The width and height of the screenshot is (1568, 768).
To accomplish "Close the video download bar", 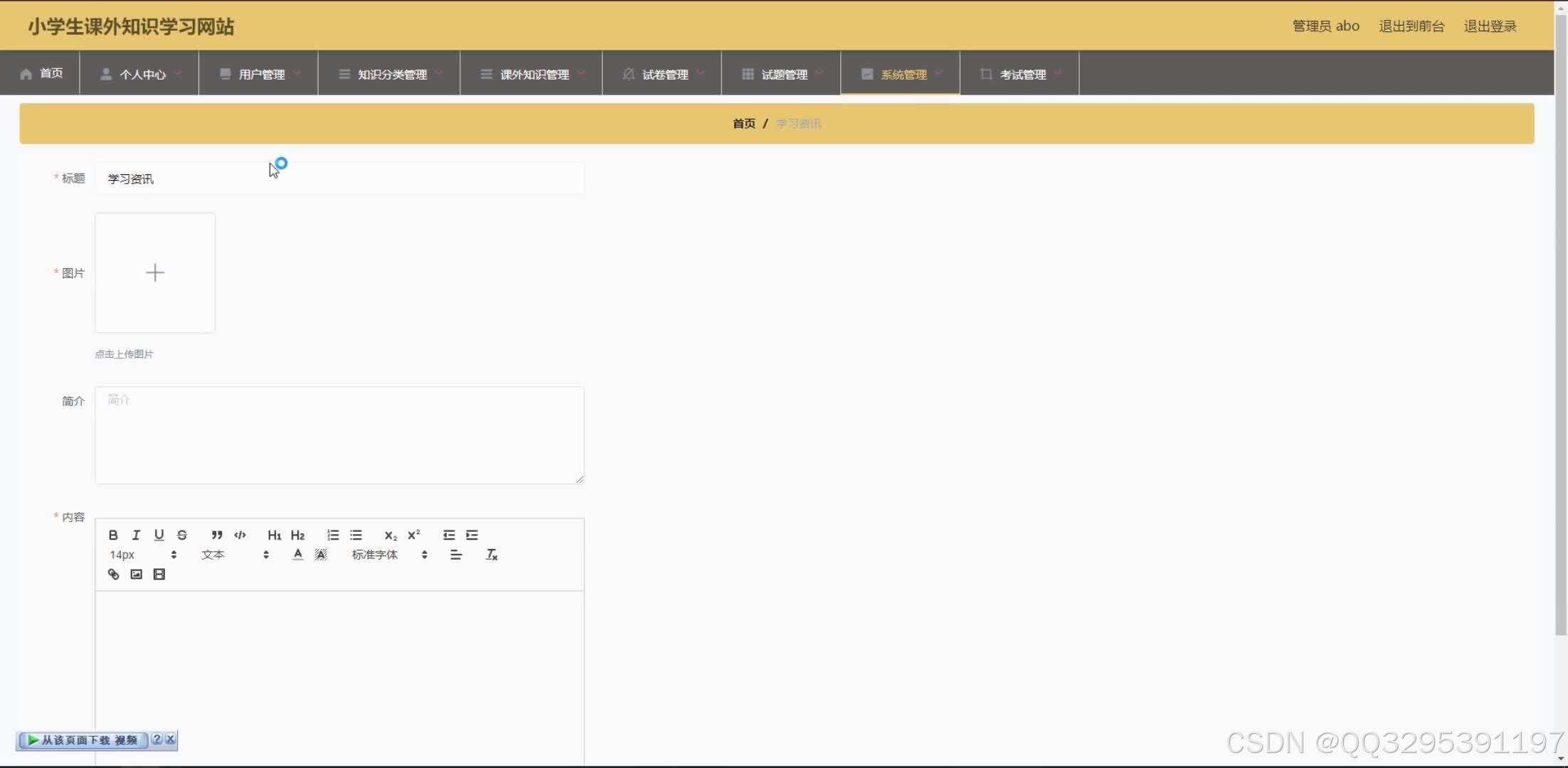I will (x=171, y=740).
